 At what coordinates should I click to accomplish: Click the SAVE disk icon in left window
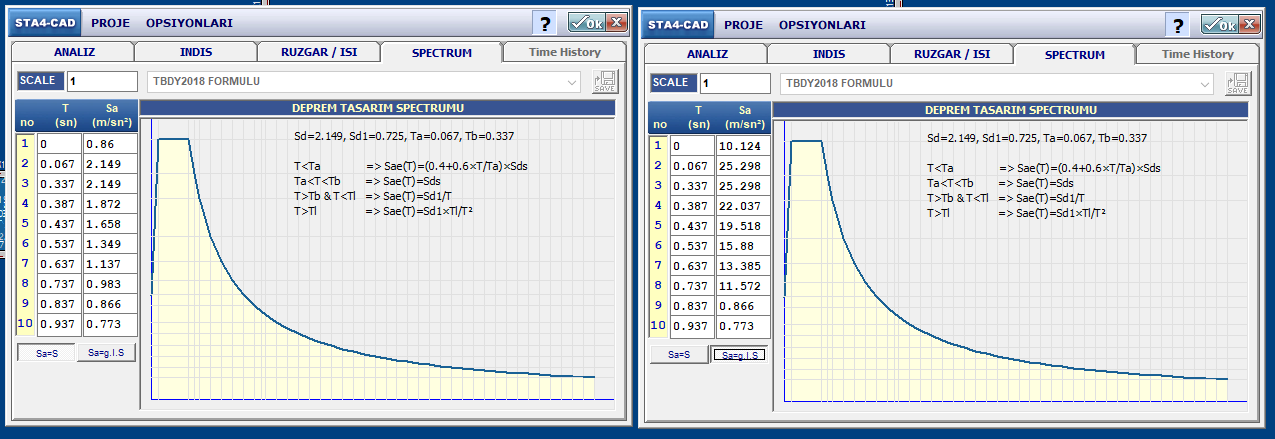point(605,83)
